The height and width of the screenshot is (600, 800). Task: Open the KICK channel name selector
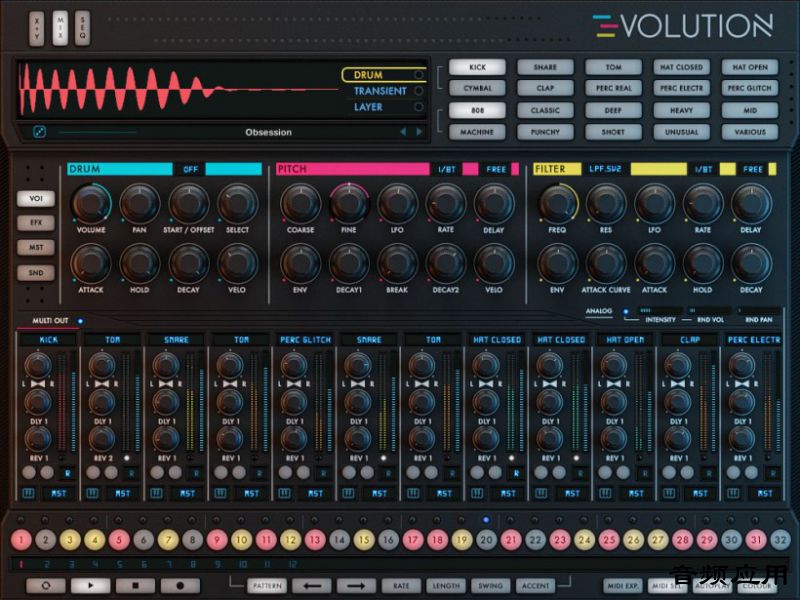(48, 340)
